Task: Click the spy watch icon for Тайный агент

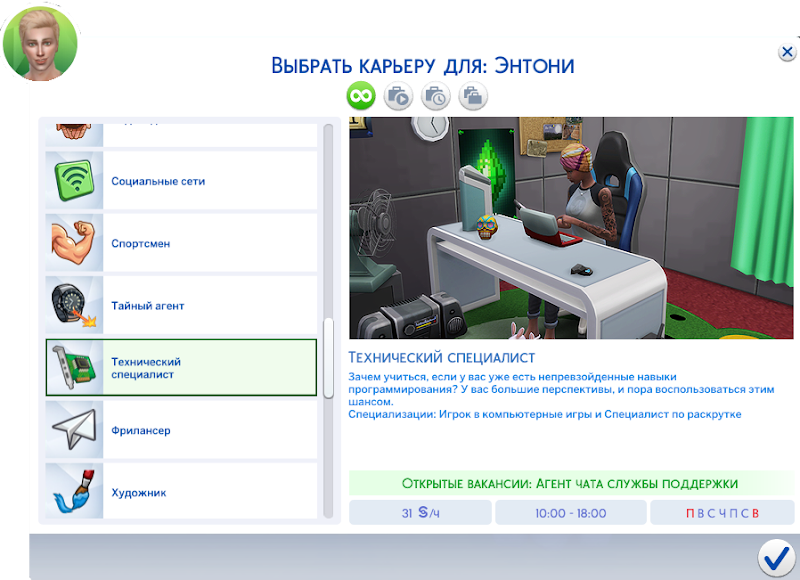Action: point(74,305)
